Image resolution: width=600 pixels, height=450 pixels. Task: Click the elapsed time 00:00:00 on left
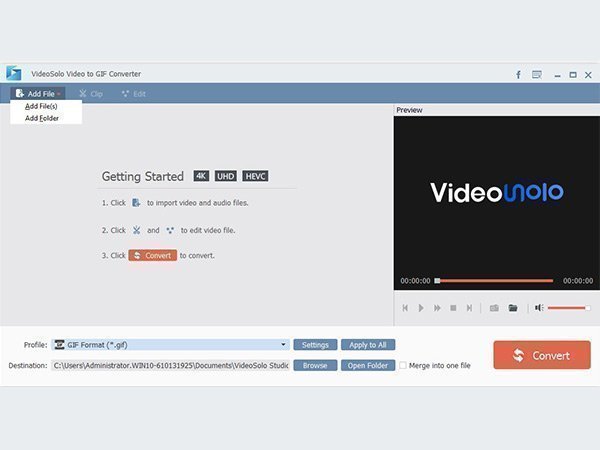(x=415, y=281)
